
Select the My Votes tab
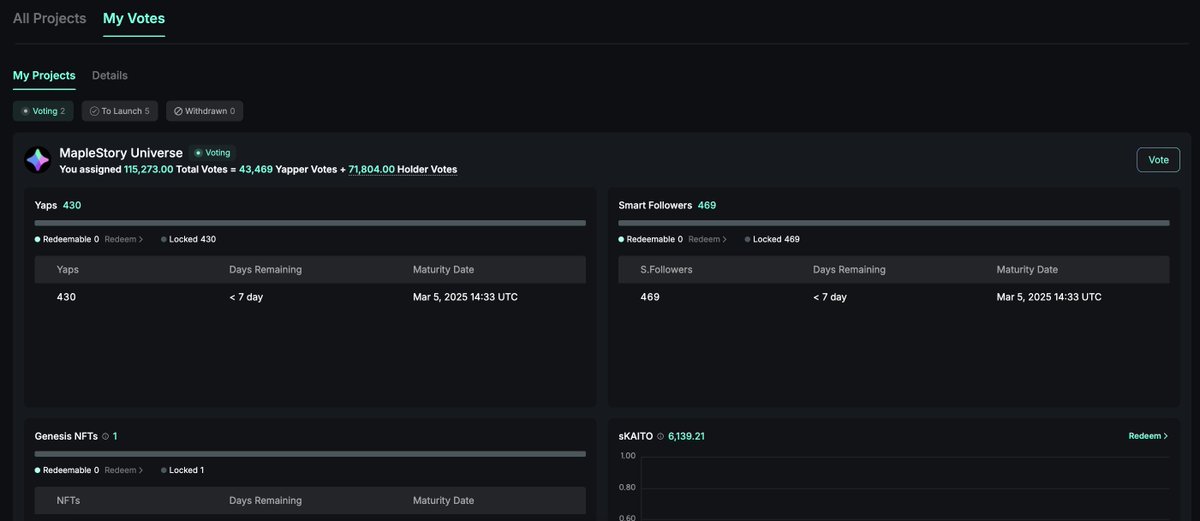pos(134,18)
